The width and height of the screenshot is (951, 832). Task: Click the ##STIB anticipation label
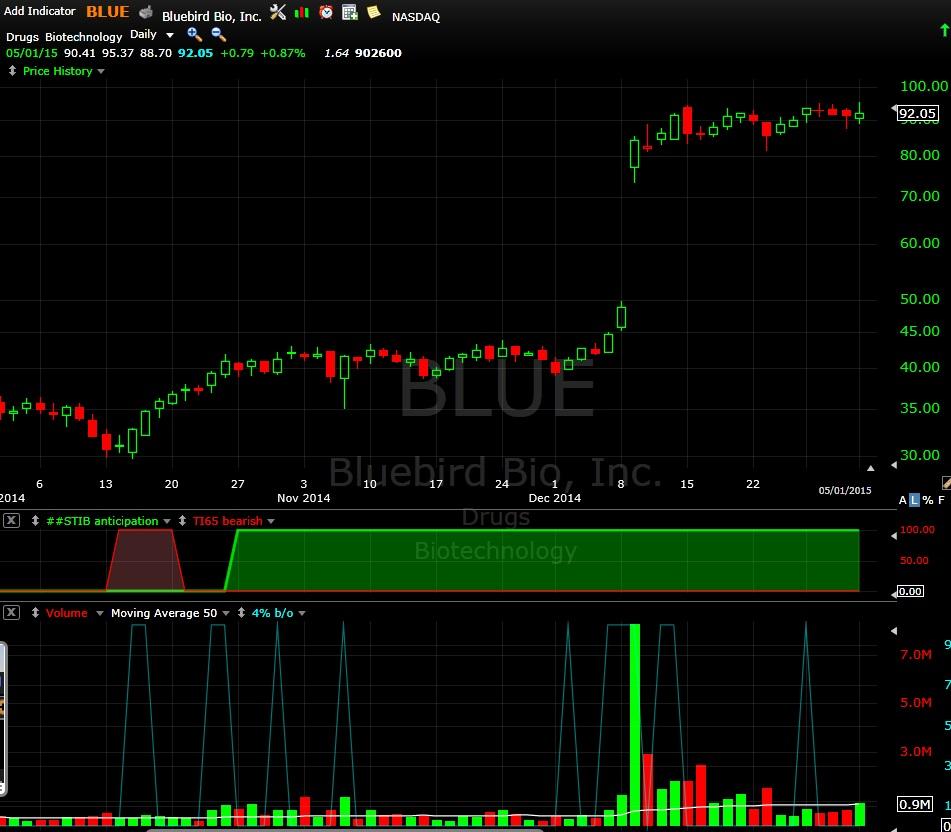(x=102, y=521)
